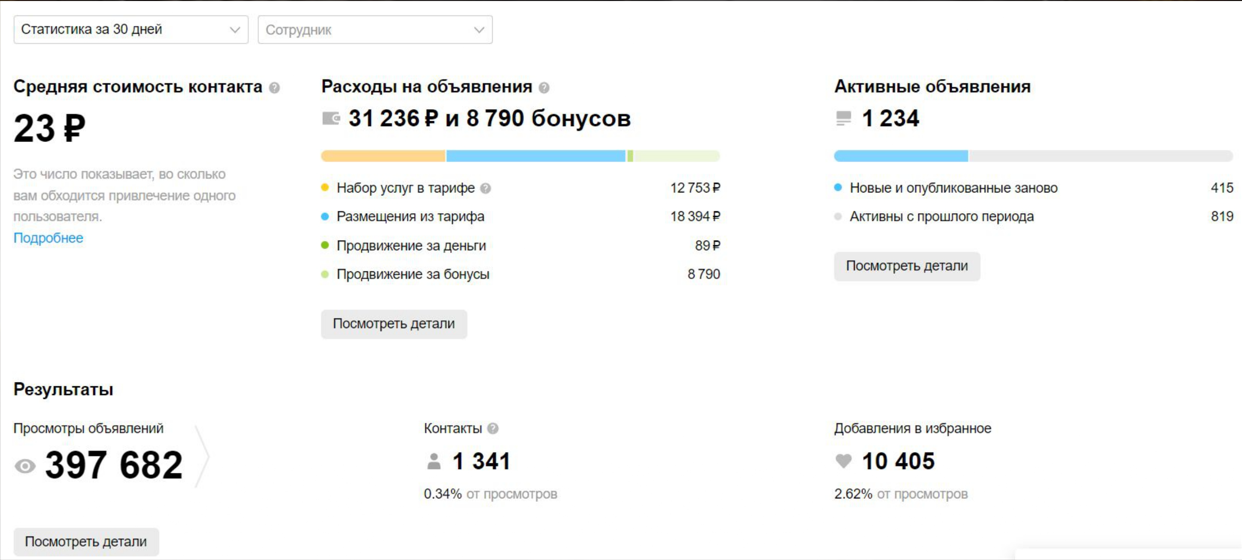
Task: Click the grey dot for "Активны с прошлого периода"
Action: click(x=838, y=216)
